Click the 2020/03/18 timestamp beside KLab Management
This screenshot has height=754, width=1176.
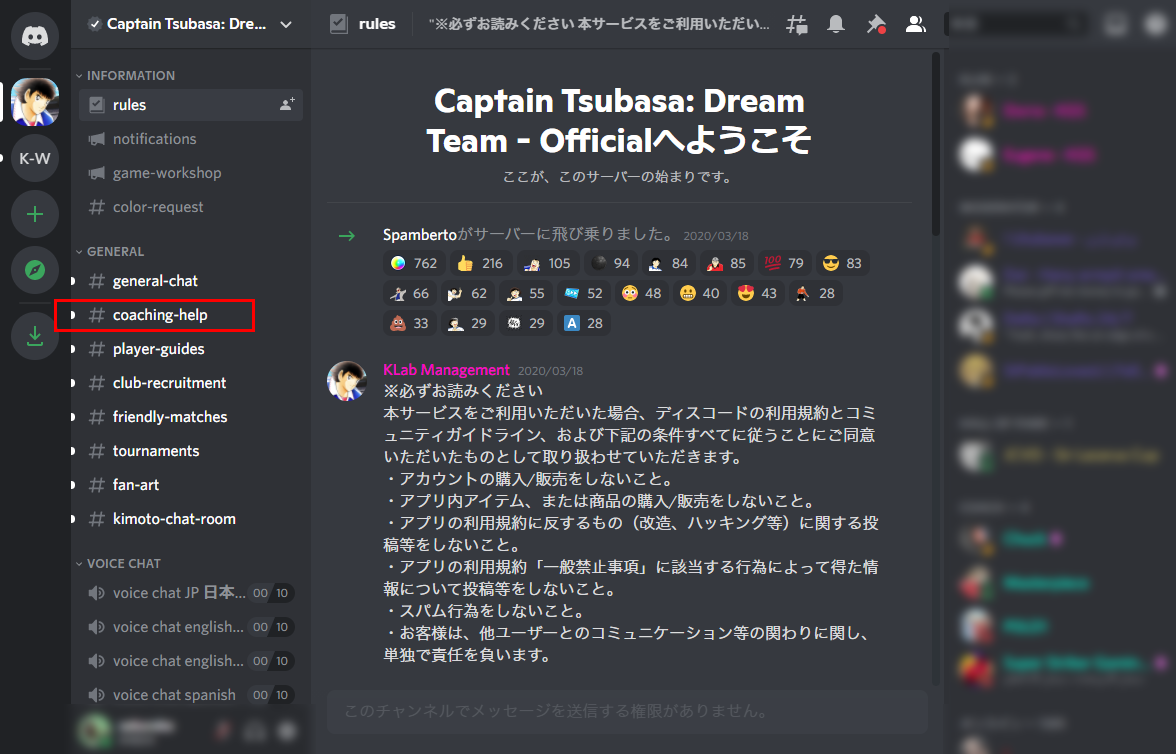pyautogui.click(x=550, y=371)
